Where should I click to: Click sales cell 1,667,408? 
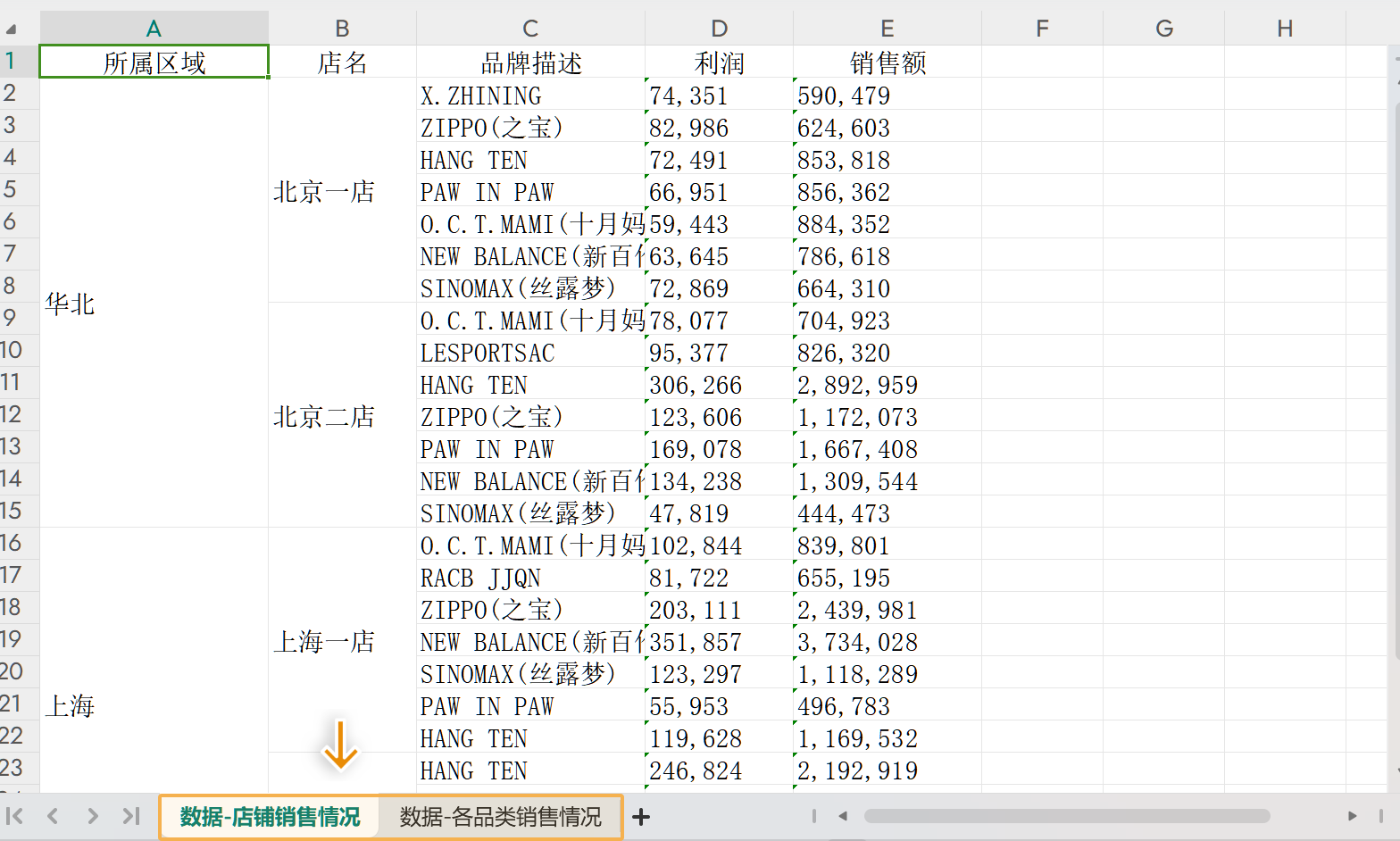coord(887,447)
